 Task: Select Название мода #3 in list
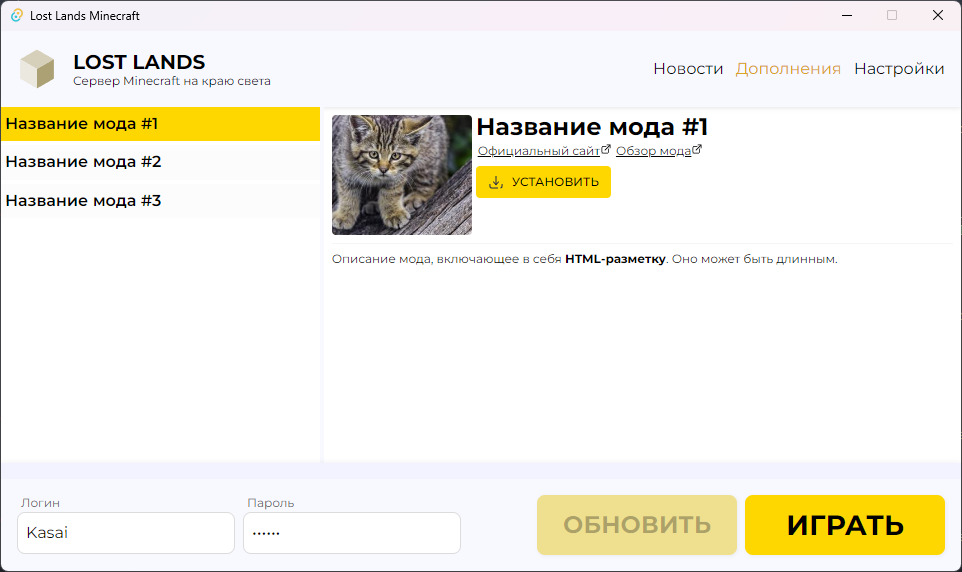160,201
